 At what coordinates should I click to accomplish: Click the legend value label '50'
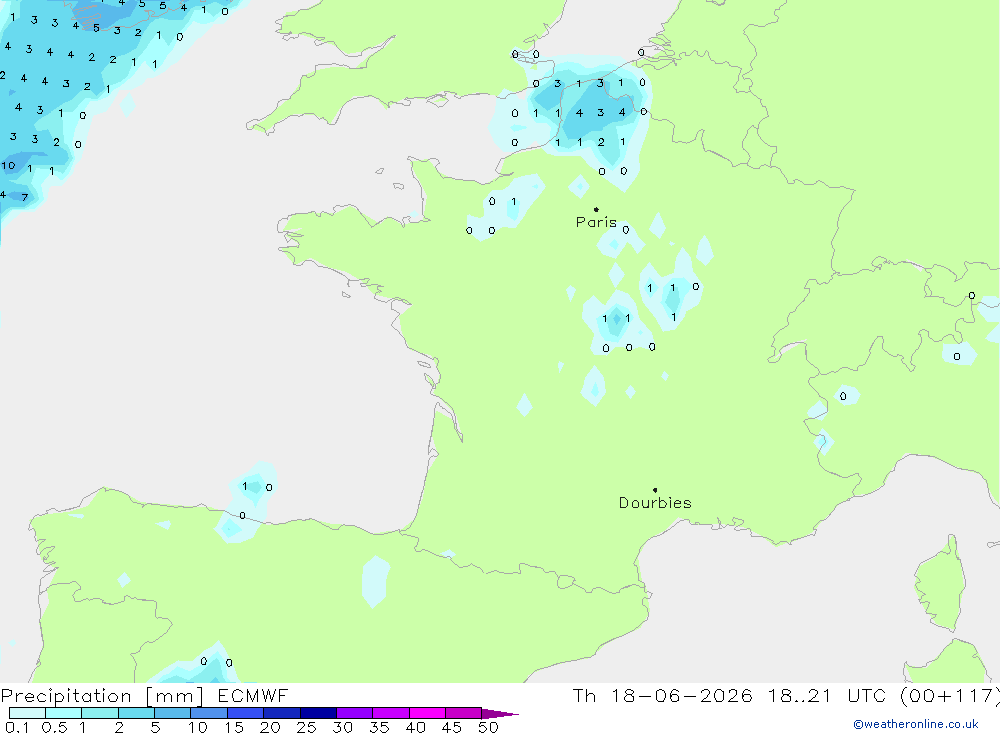pyautogui.click(x=488, y=727)
